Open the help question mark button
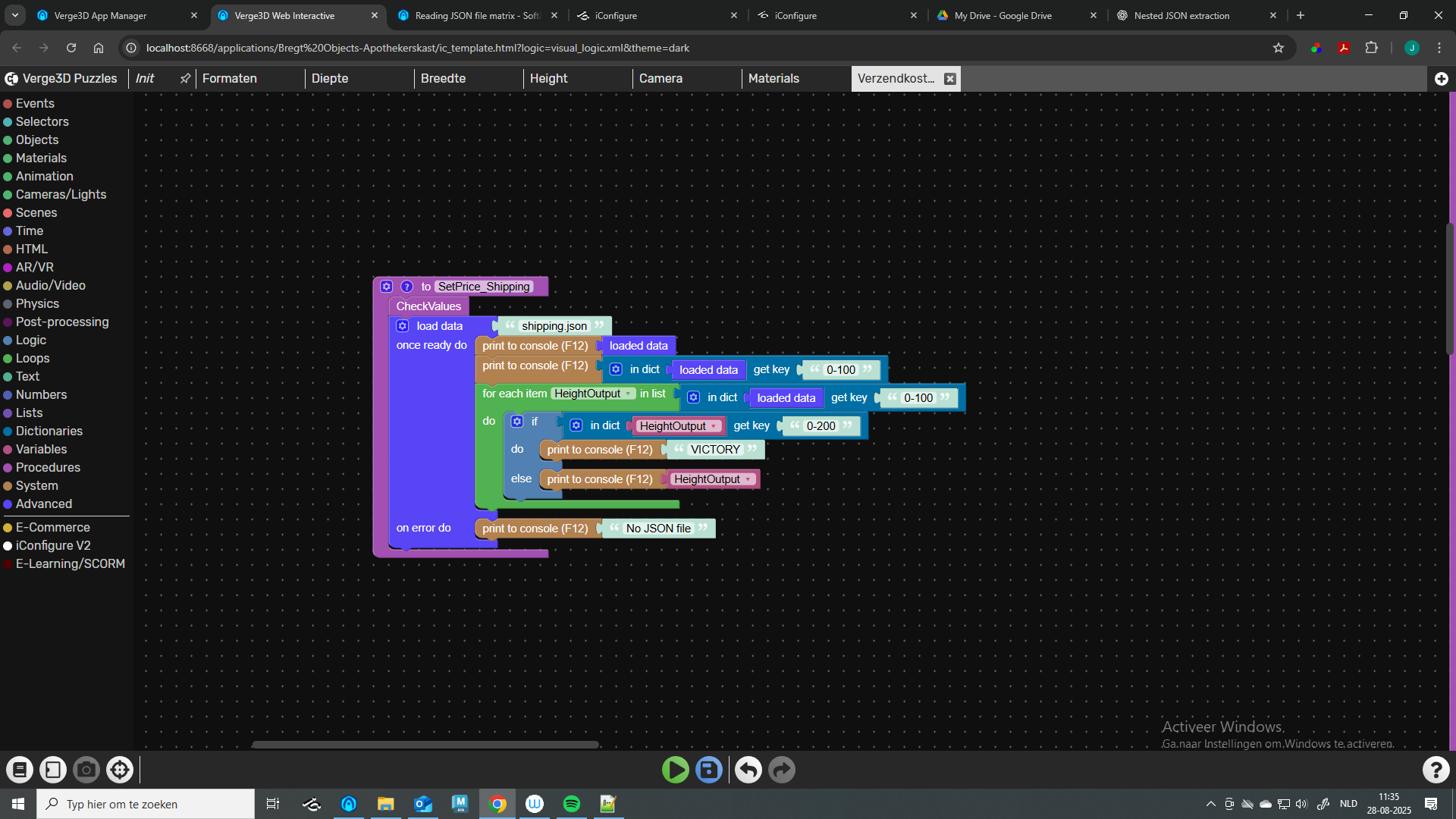The image size is (1456, 819). pyautogui.click(x=1436, y=770)
